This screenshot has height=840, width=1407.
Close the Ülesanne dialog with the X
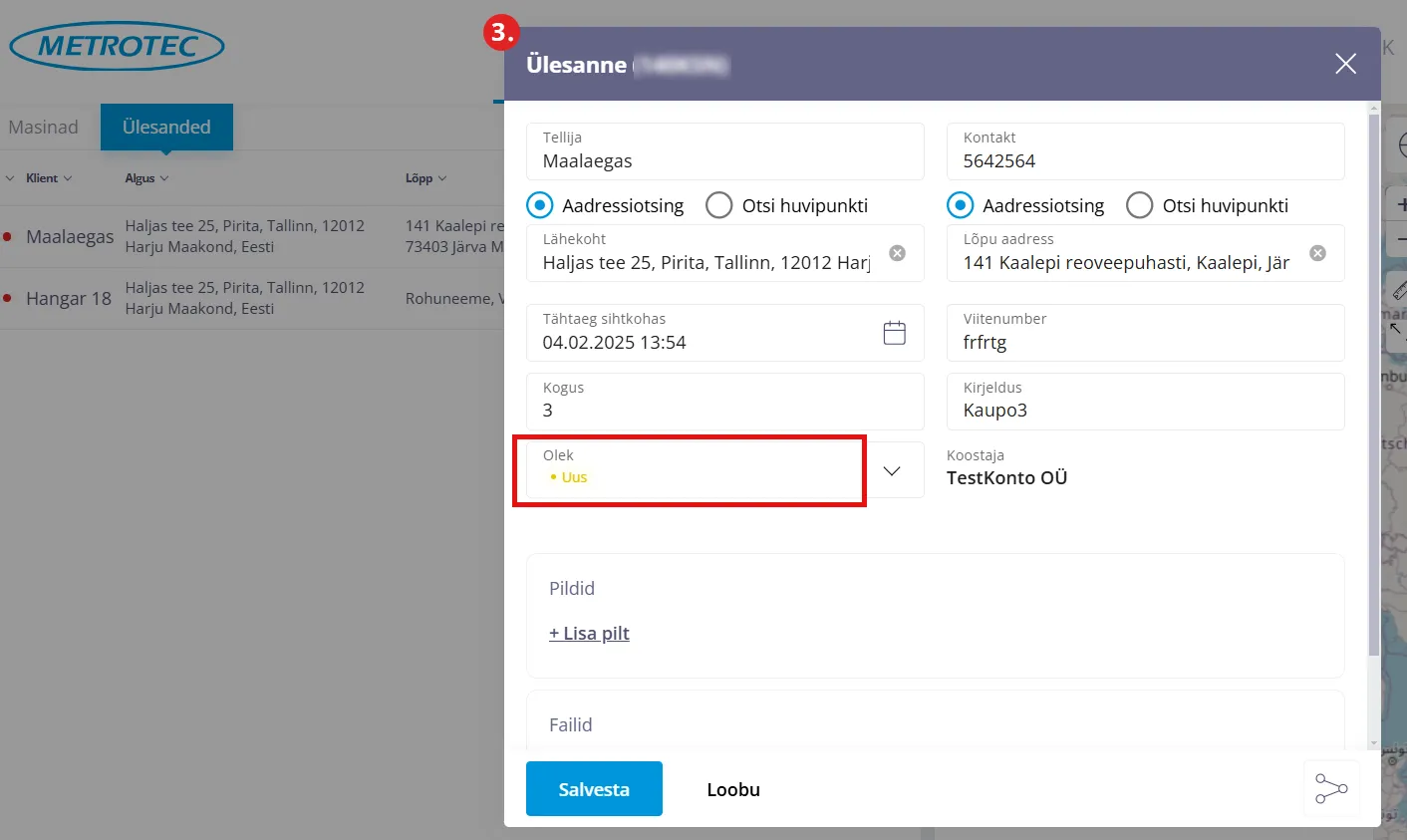click(x=1345, y=64)
